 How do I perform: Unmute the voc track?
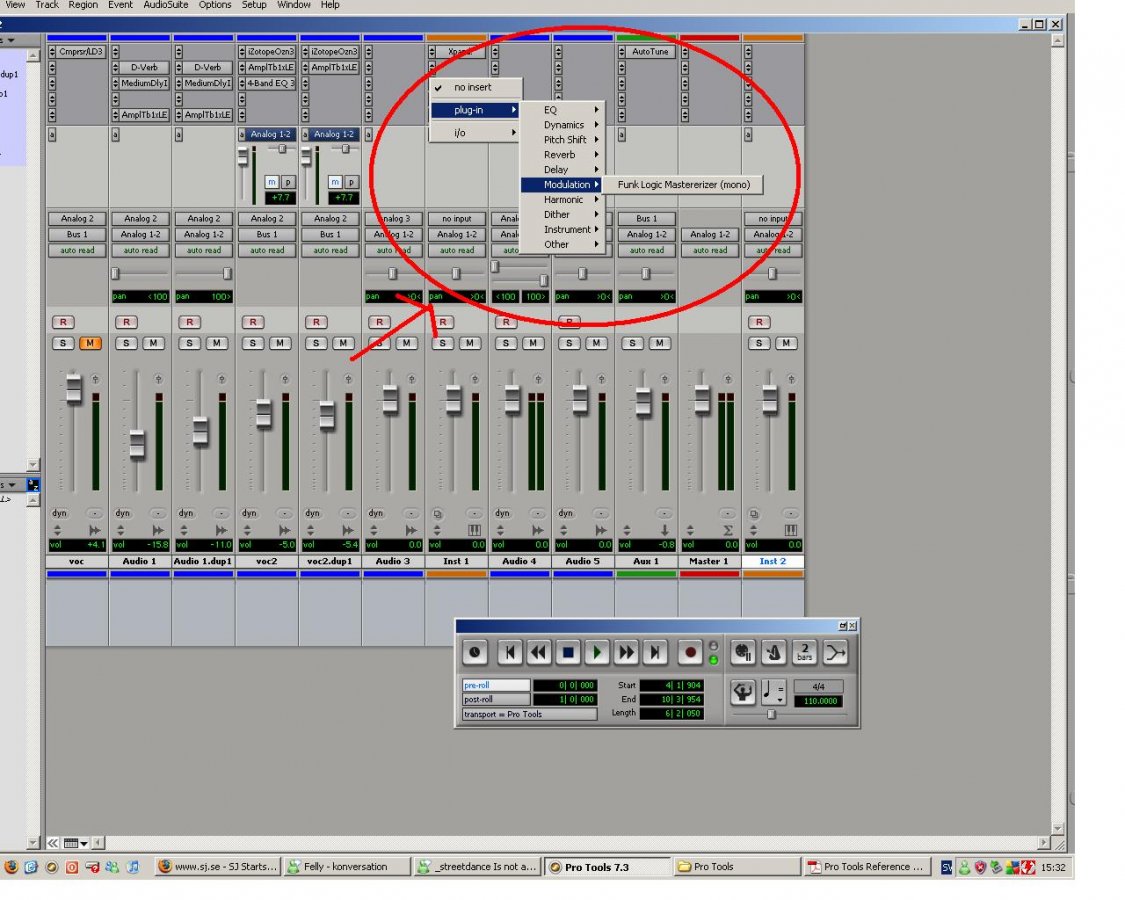pos(90,343)
